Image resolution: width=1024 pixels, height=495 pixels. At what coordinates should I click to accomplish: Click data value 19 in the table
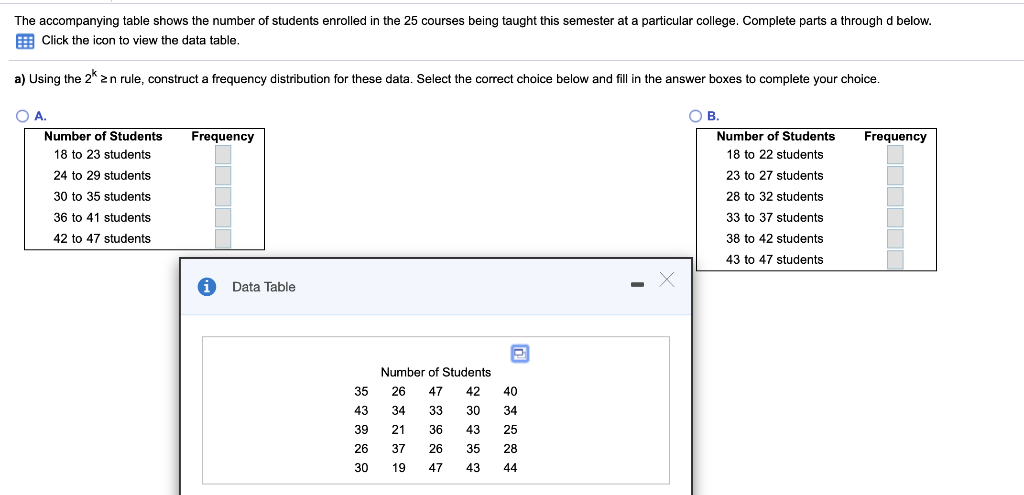tap(398, 468)
